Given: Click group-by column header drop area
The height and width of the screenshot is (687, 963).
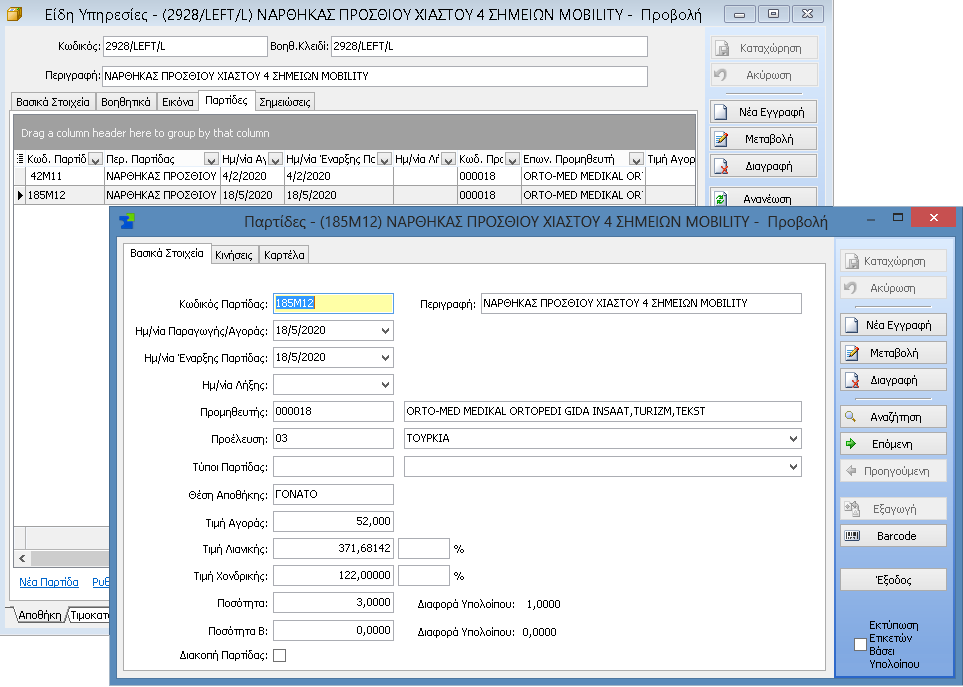Looking at the screenshot, I should coord(354,133).
